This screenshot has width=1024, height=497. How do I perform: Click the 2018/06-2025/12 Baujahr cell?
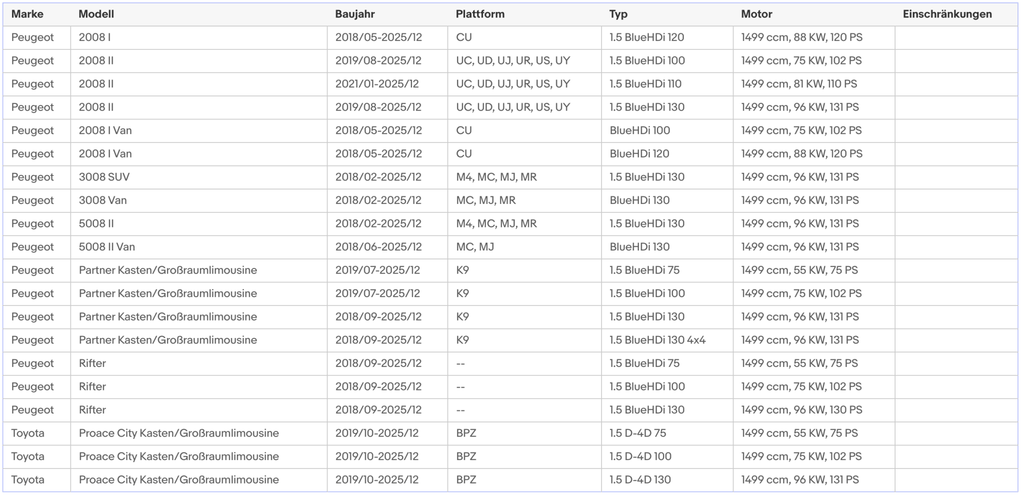point(388,248)
